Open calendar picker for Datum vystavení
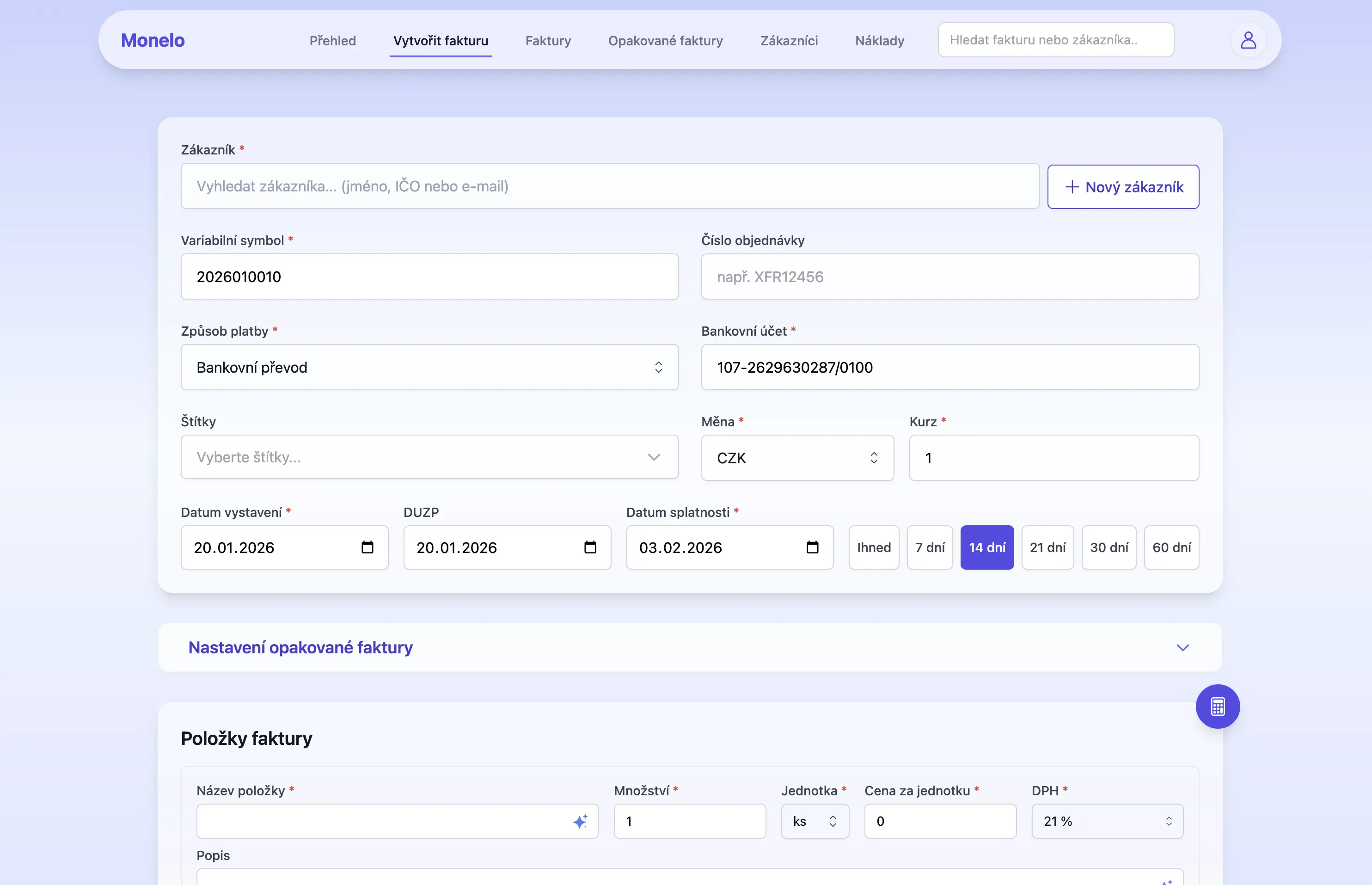Viewport: 1372px width, 885px height. pyautogui.click(x=367, y=547)
